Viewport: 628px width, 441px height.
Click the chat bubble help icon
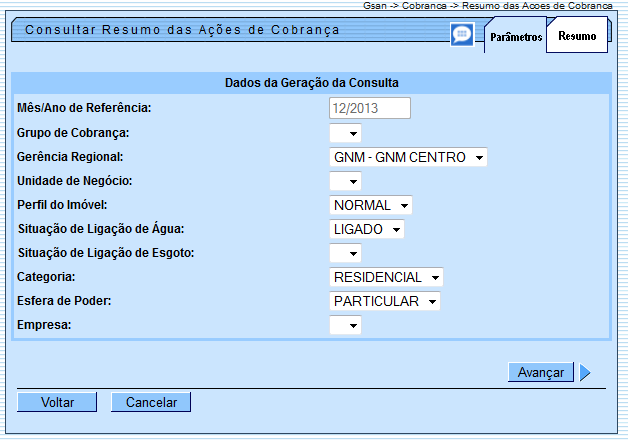click(461, 35)
